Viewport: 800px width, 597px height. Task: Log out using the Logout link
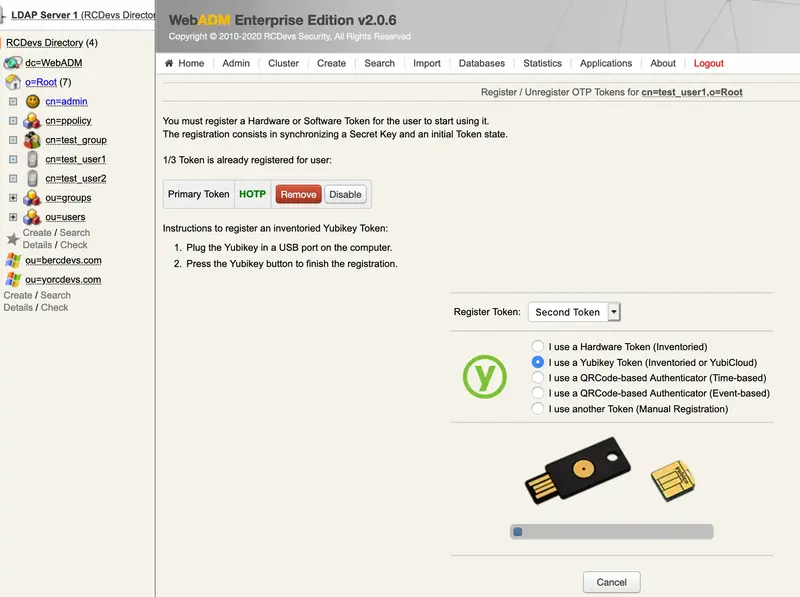[x=708, y=63]
